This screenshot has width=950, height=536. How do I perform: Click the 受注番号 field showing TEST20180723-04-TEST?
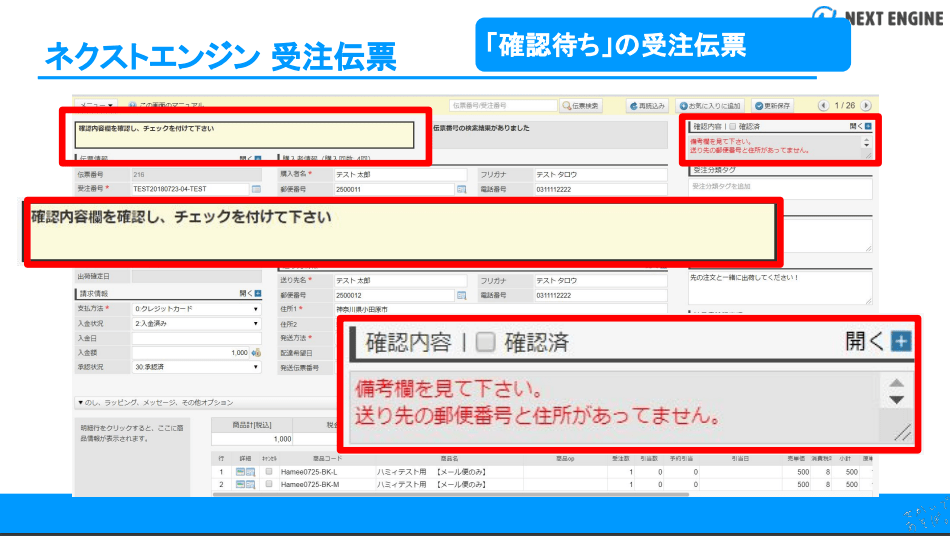(x=190, y=189)
